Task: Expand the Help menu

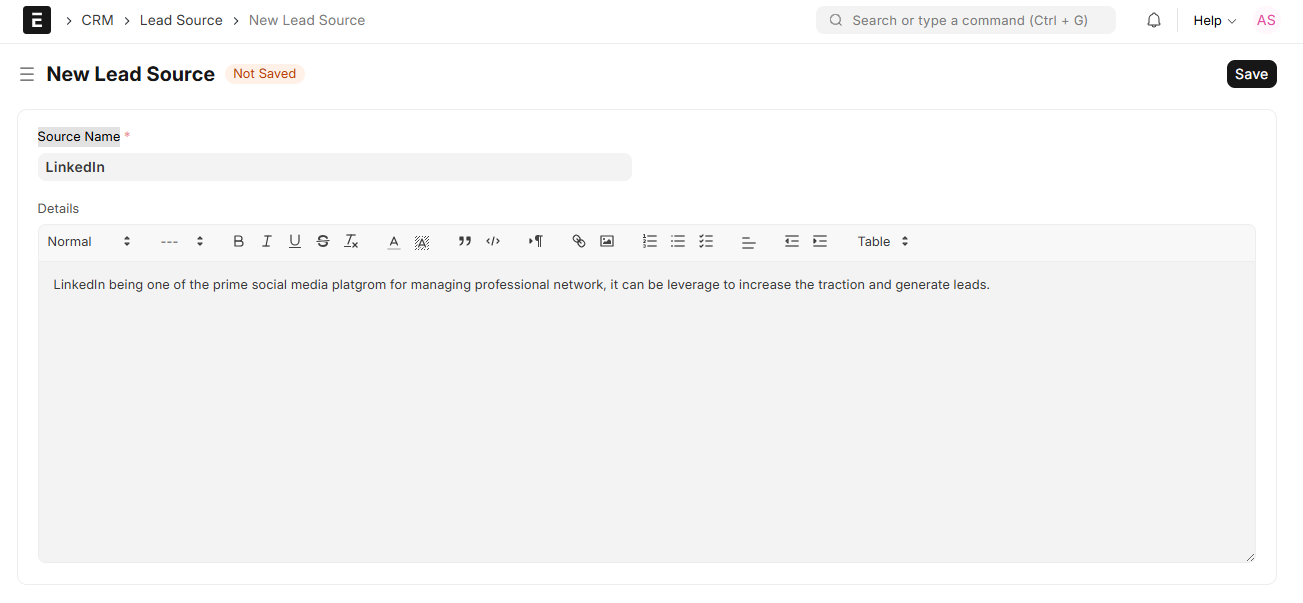Action: click(x=1214, y=20)
